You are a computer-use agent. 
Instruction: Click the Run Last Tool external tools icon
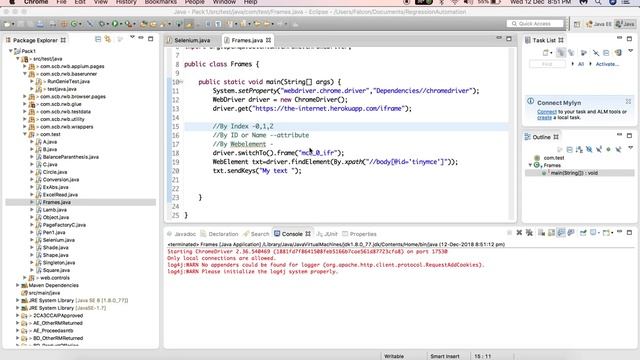[x=129, y=24]
